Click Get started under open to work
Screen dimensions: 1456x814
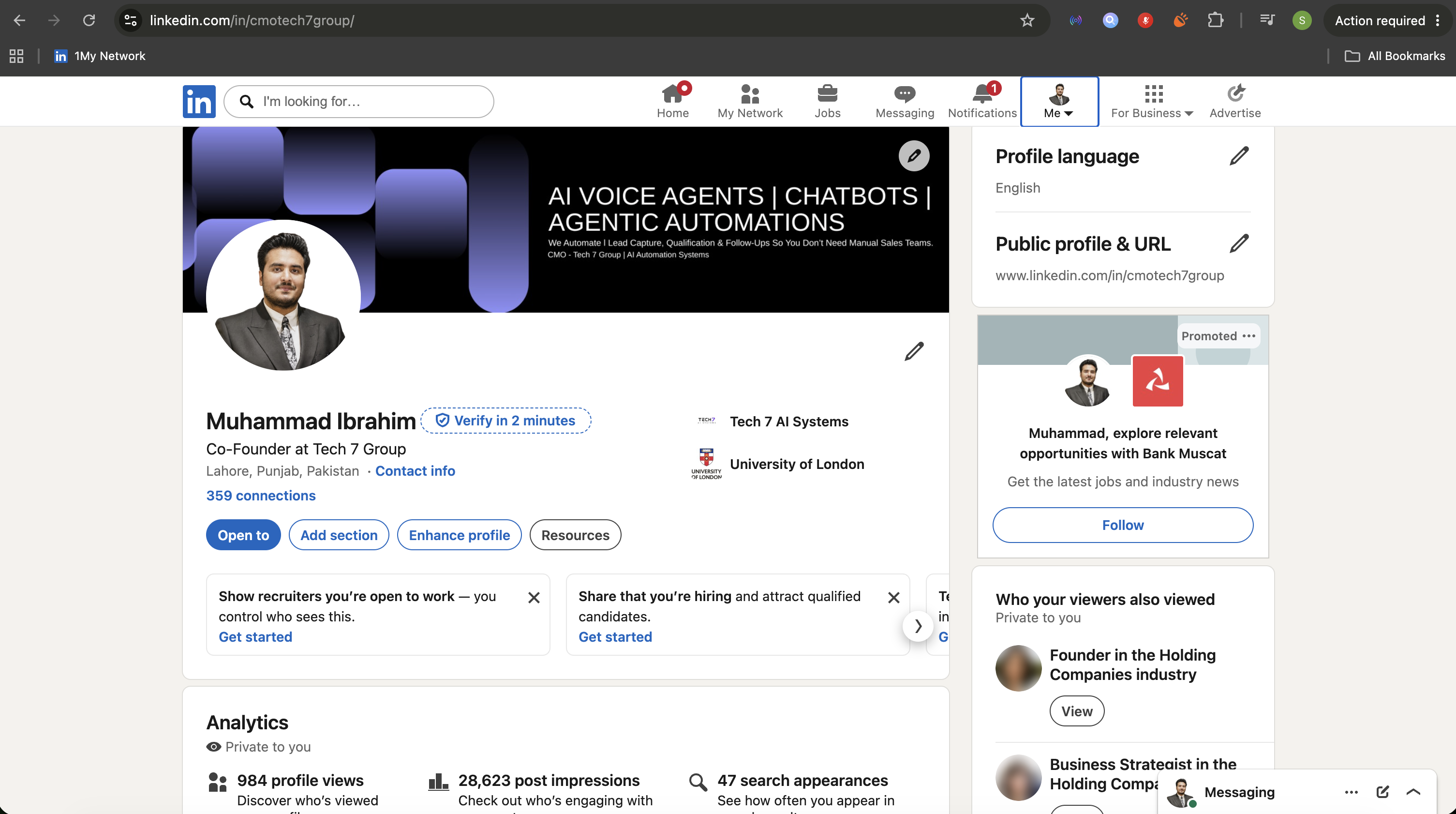pyautogui.click(x=255, y=636)
